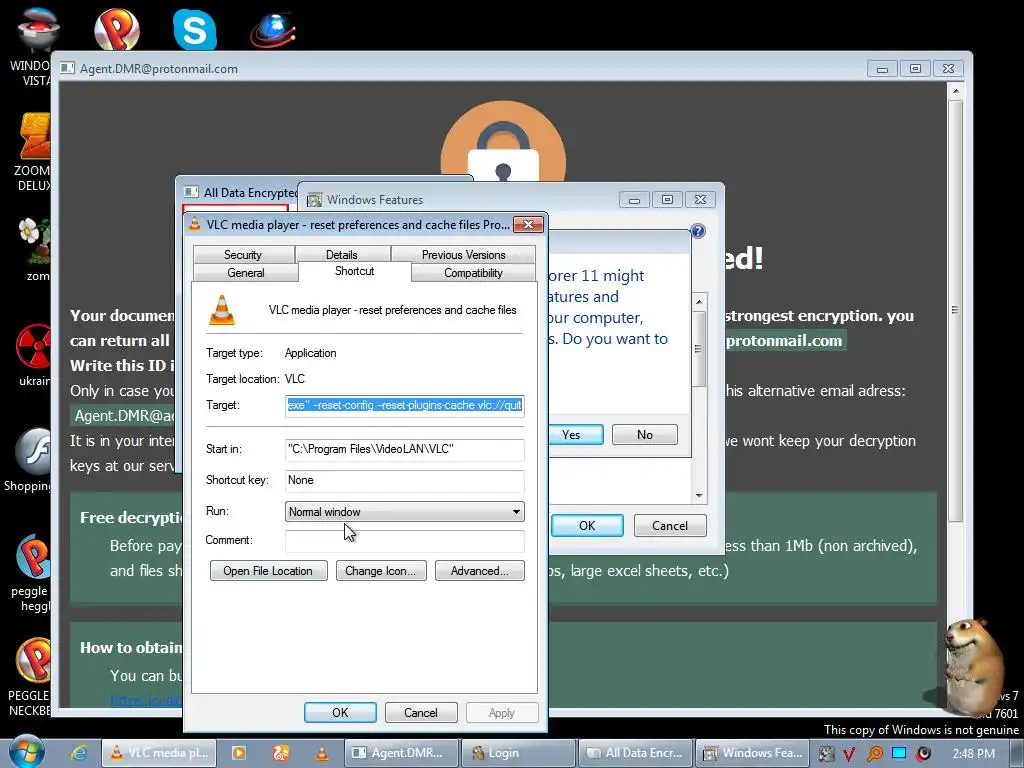Viewport: 1024px width, 768px height.
Task: Switch to the Details tab
Action: pos(342,255)
